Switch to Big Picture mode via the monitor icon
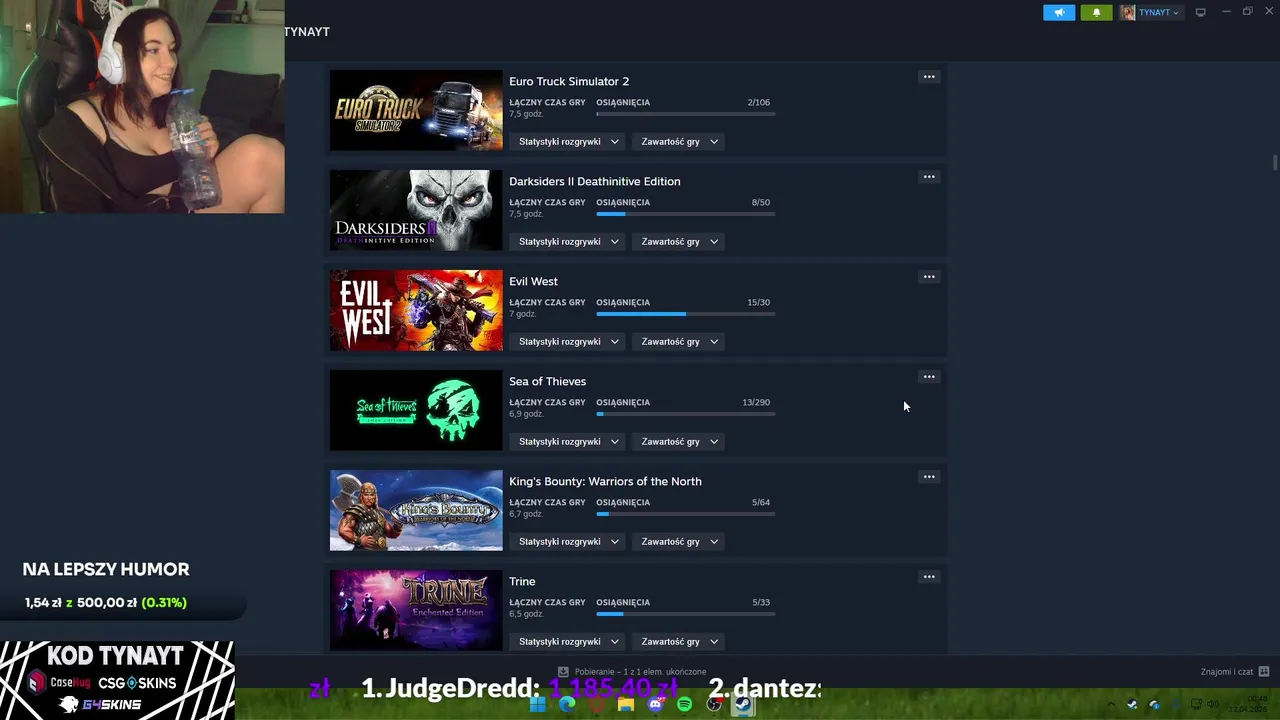Viewport: 1280px width, 720px height. coord(1201,12)
